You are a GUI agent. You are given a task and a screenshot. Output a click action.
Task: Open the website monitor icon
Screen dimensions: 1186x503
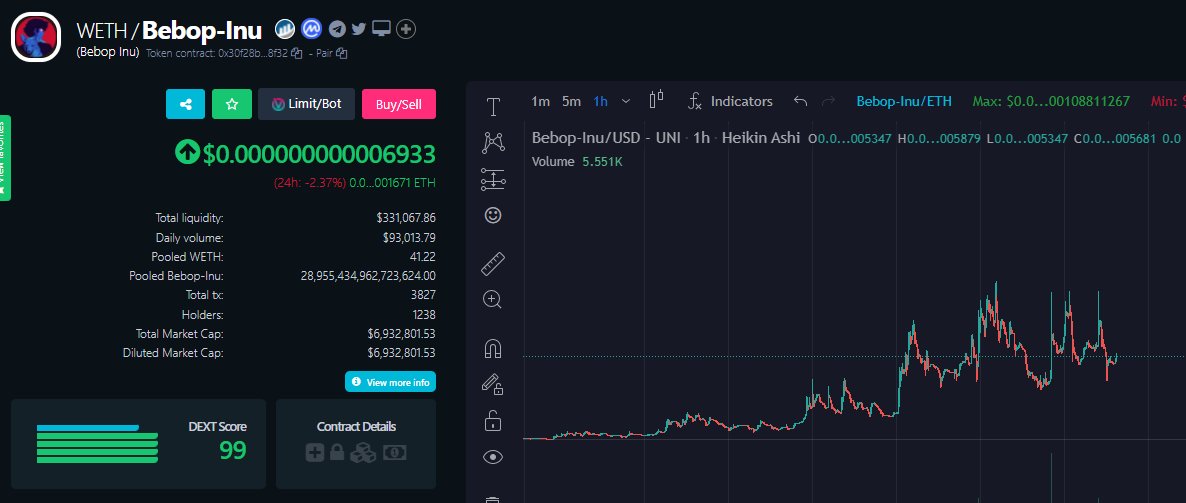[x=381, y=29]
